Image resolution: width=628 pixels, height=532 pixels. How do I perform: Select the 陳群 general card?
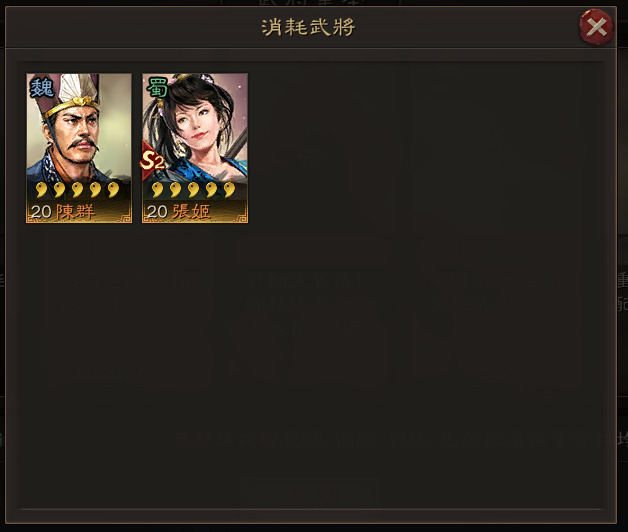point(79,148)
